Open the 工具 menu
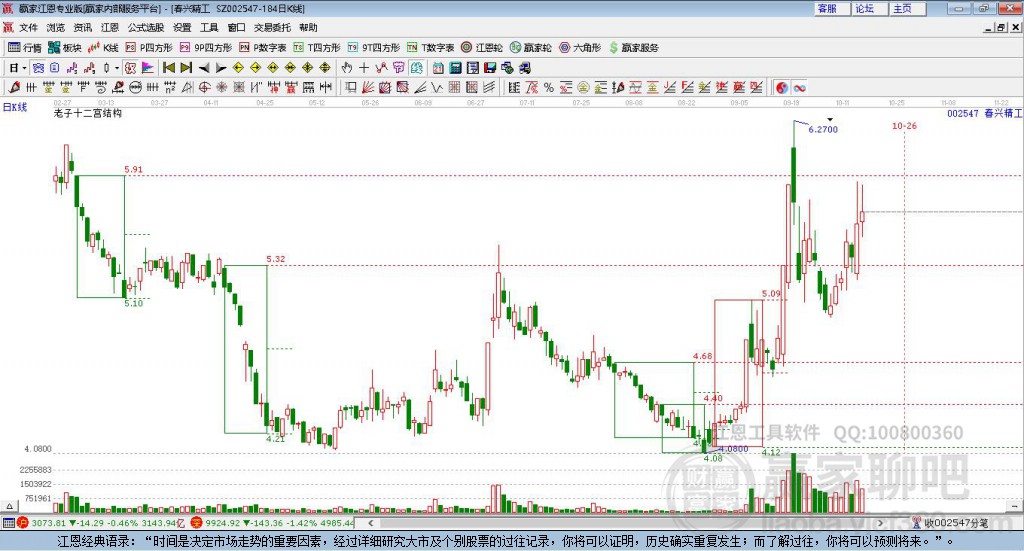Image resolution: width=1024 pixels, height=551 pixels. pyautogui.click(x=209, y=27)
